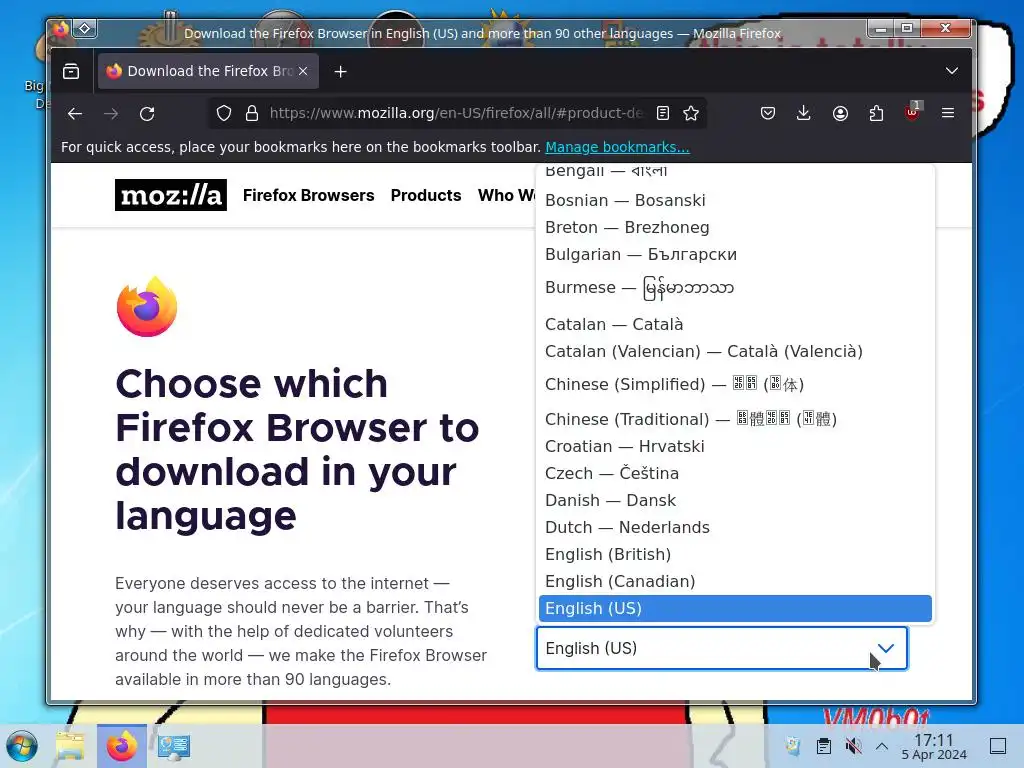Toggle reader view icon in address bar
Viewport: 1024px width, 768px height.
pyautogui.click(x=663, y=114)
